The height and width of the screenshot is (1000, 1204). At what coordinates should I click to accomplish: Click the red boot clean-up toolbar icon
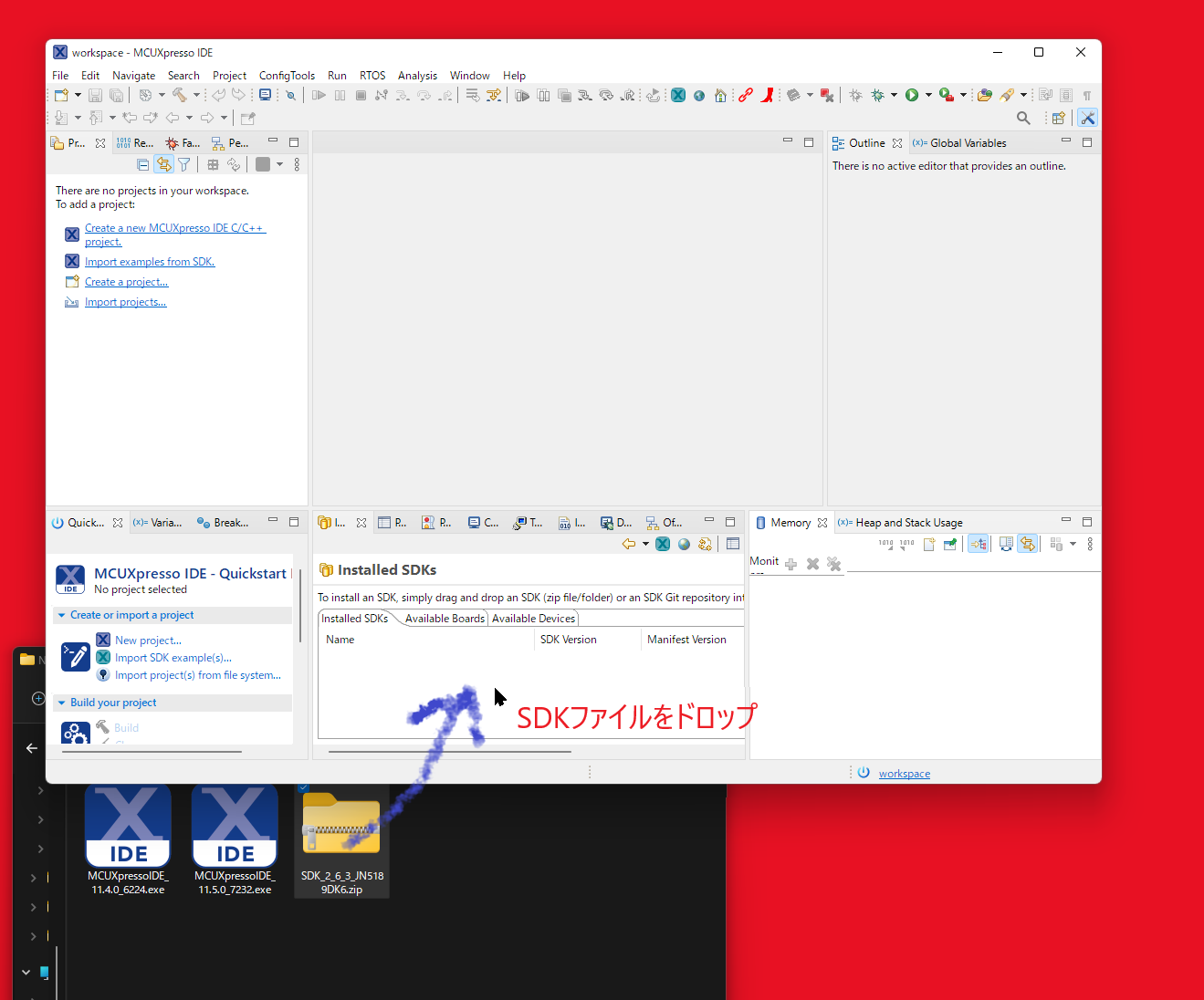point(768,95)
